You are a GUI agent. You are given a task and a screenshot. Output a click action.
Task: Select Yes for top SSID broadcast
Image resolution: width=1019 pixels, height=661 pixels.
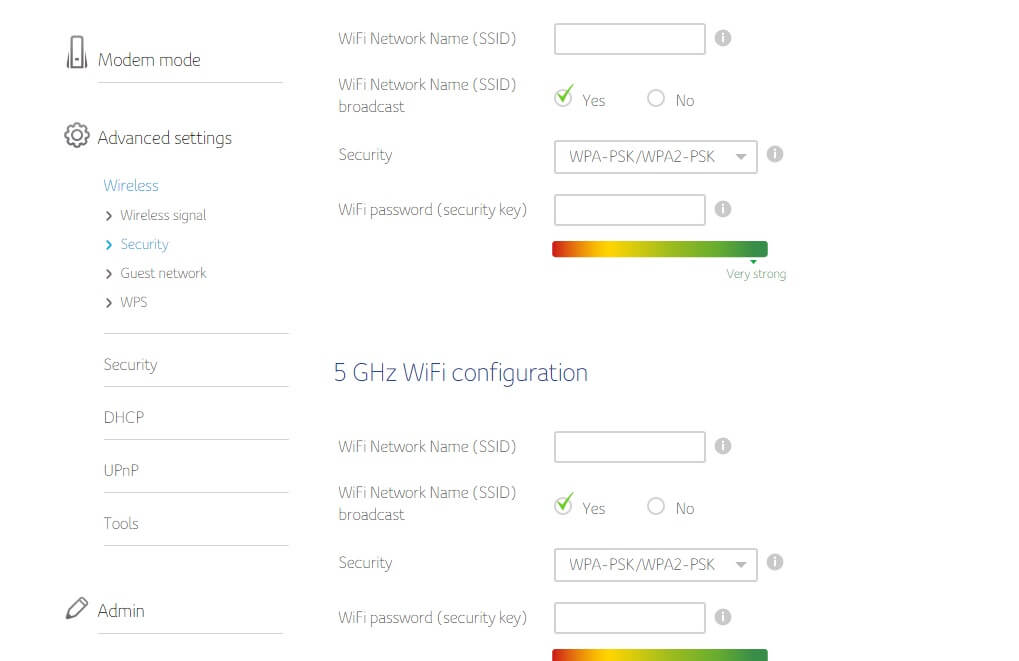(x=564, y=98)
